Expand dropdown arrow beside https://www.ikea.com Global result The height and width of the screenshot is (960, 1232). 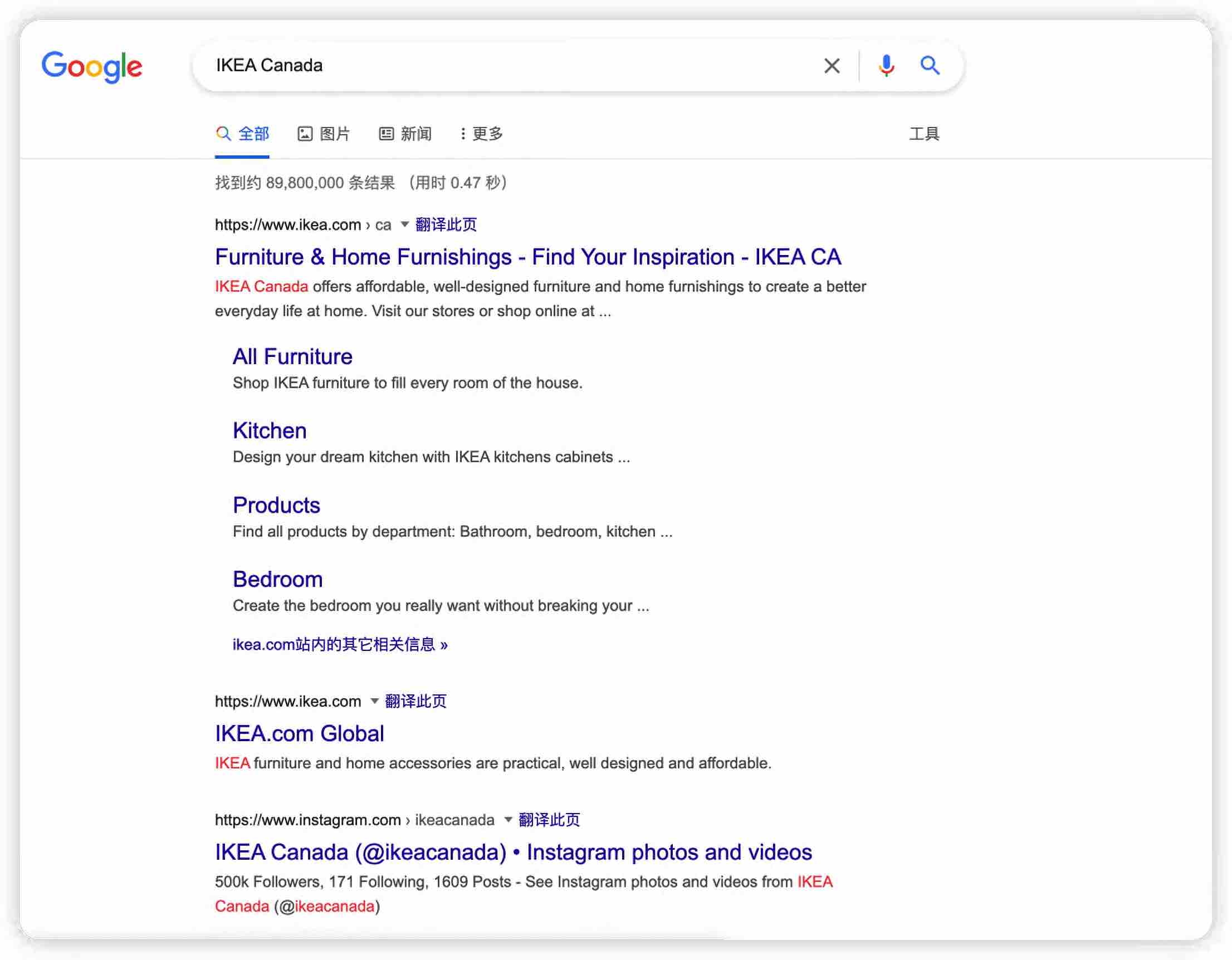(x=374, y=701)
